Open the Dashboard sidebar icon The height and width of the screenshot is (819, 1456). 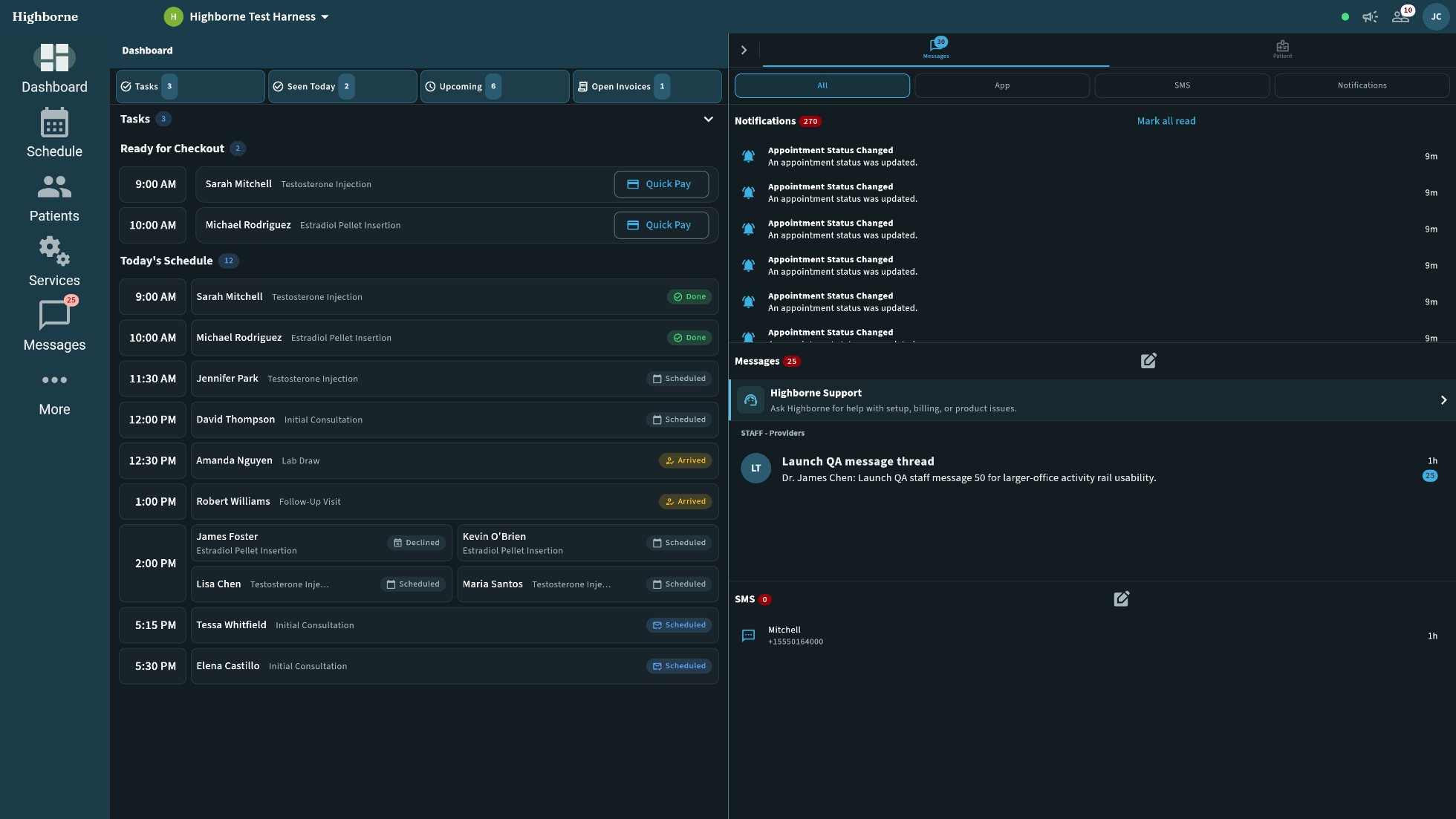tap(54, 57)
